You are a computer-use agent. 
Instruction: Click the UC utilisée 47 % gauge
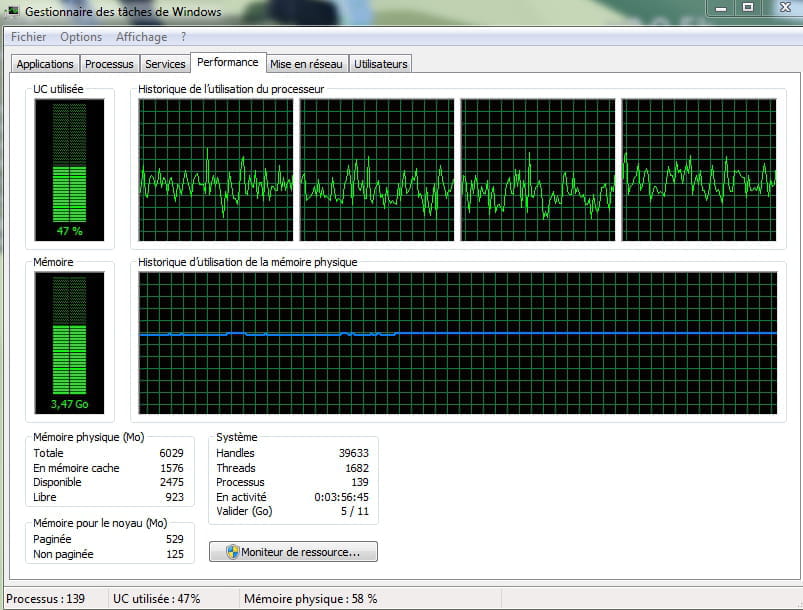pyautogui.click(x=69, y=170)
